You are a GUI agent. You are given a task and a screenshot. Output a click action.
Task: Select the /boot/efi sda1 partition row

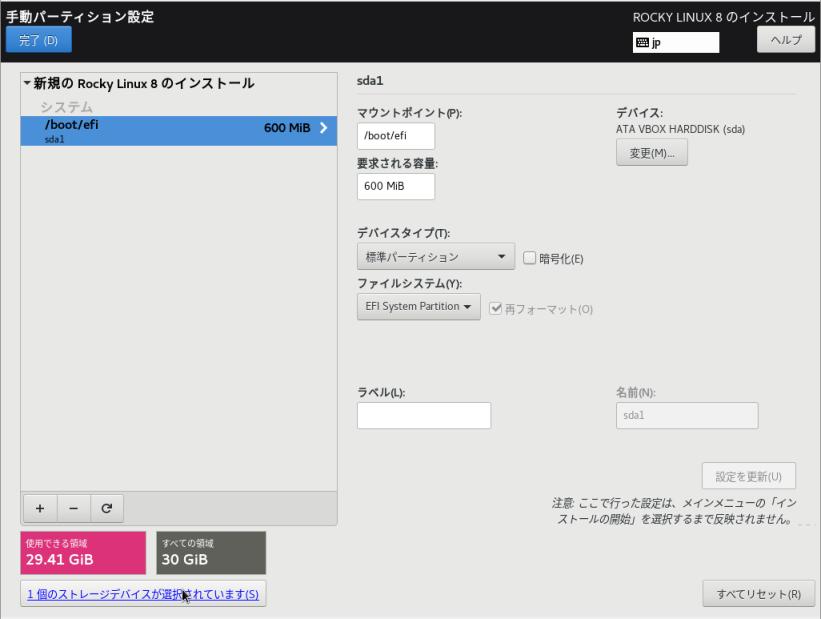point(179,131)
